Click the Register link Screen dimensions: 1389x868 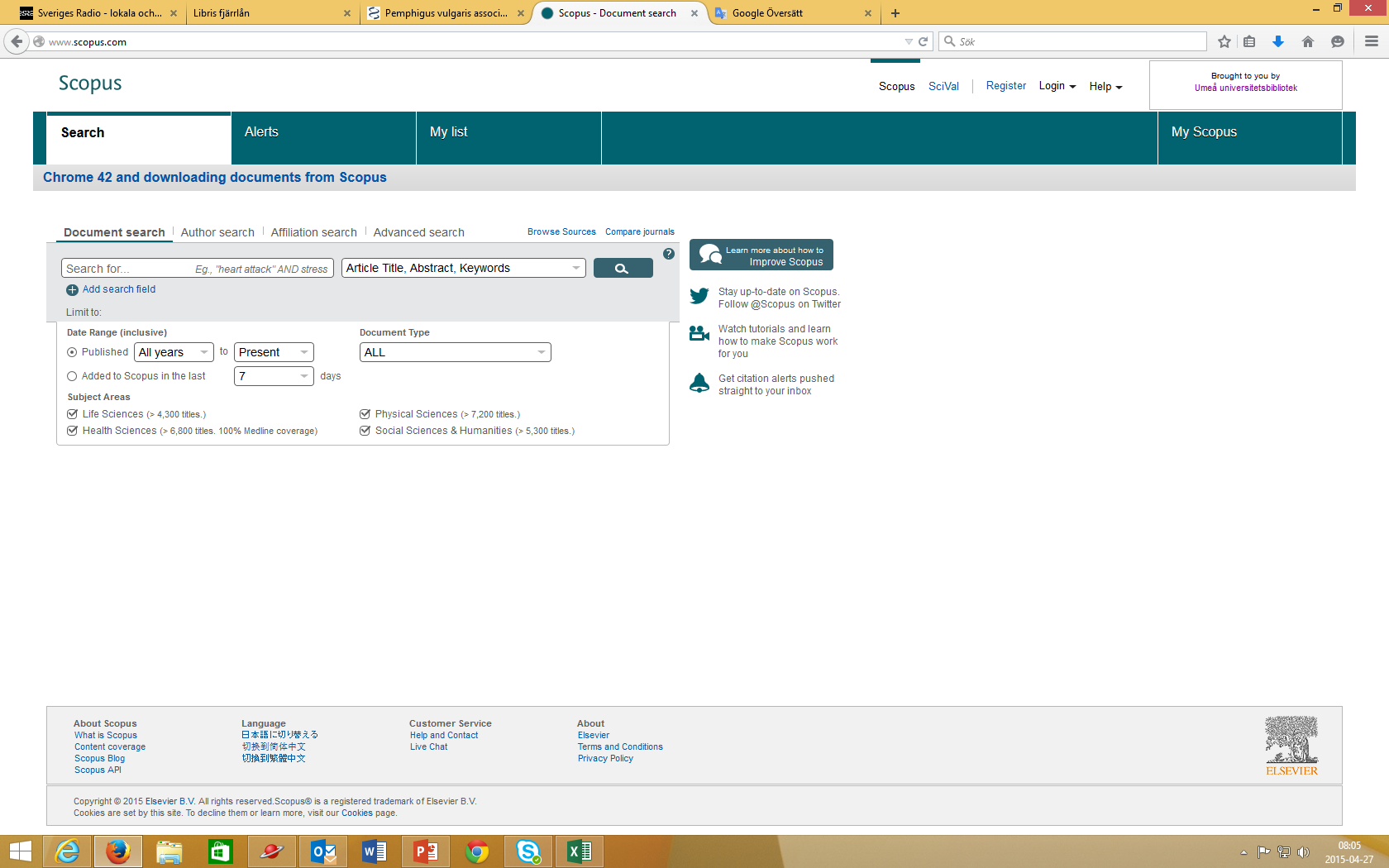[x=1005, y=86]
